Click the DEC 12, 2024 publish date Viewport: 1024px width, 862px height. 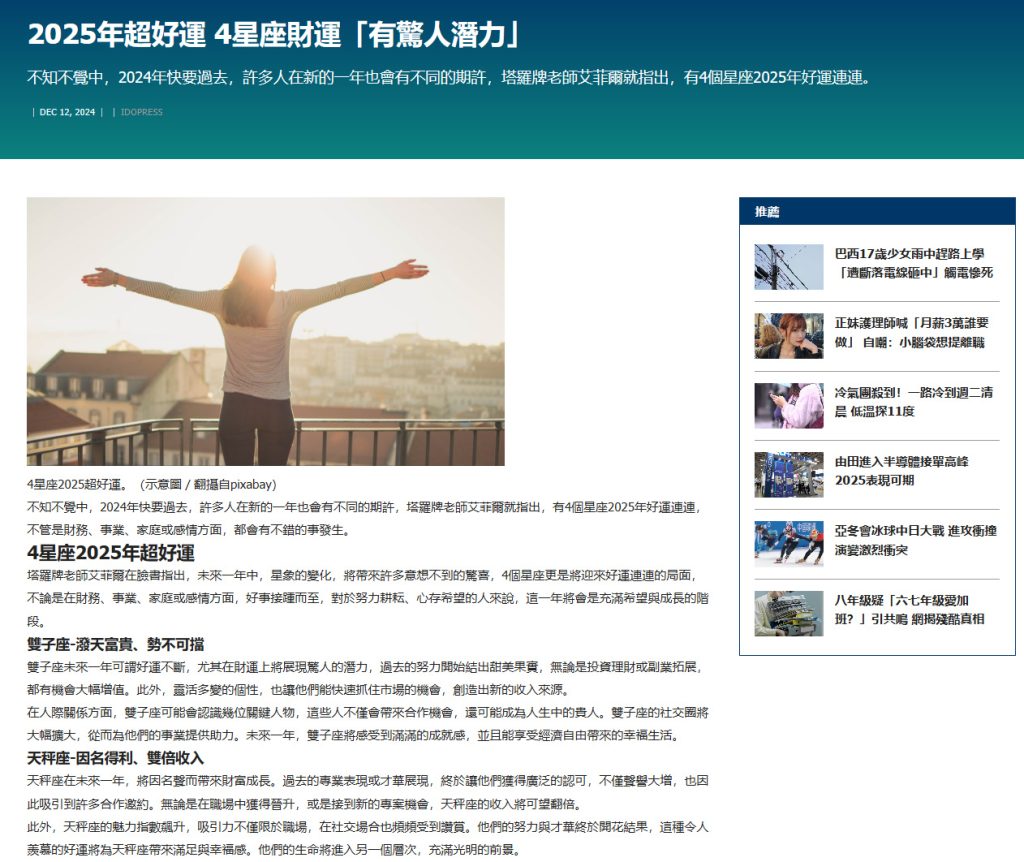click(67, 112)
